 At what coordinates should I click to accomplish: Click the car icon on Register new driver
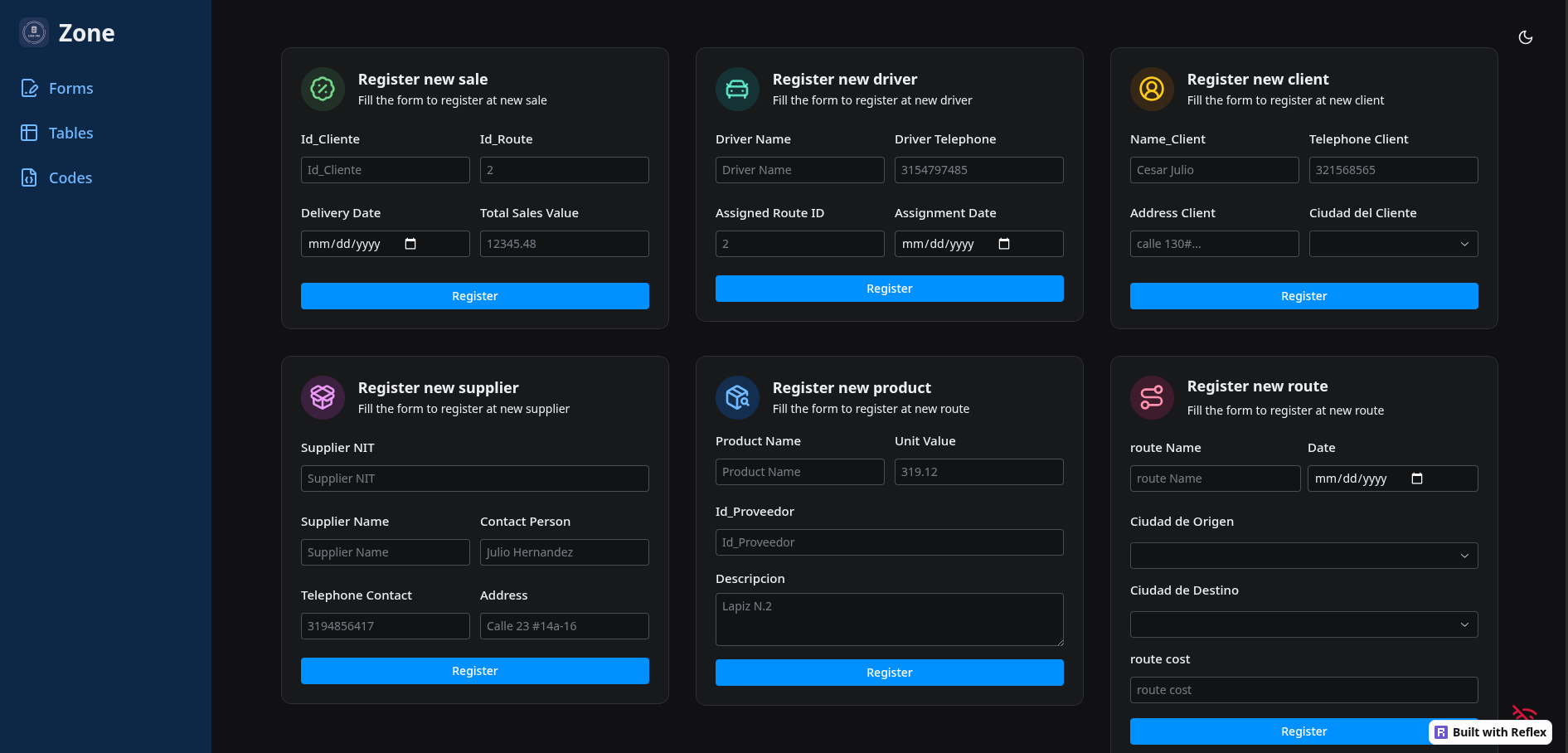(737, 89)
